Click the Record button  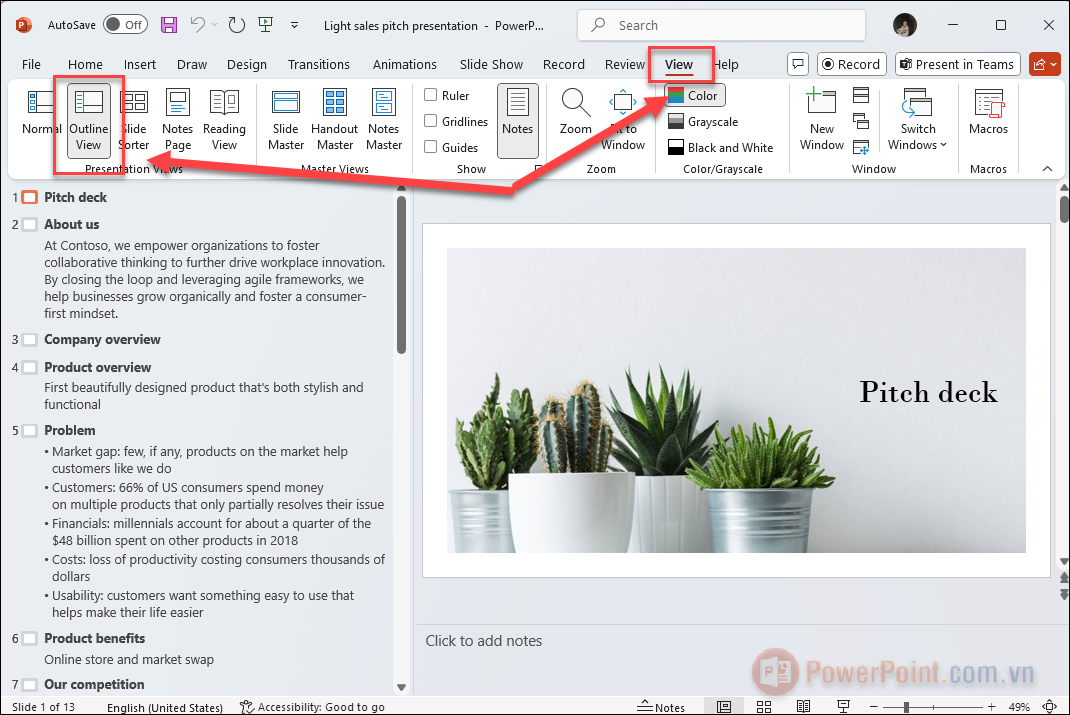852,64
